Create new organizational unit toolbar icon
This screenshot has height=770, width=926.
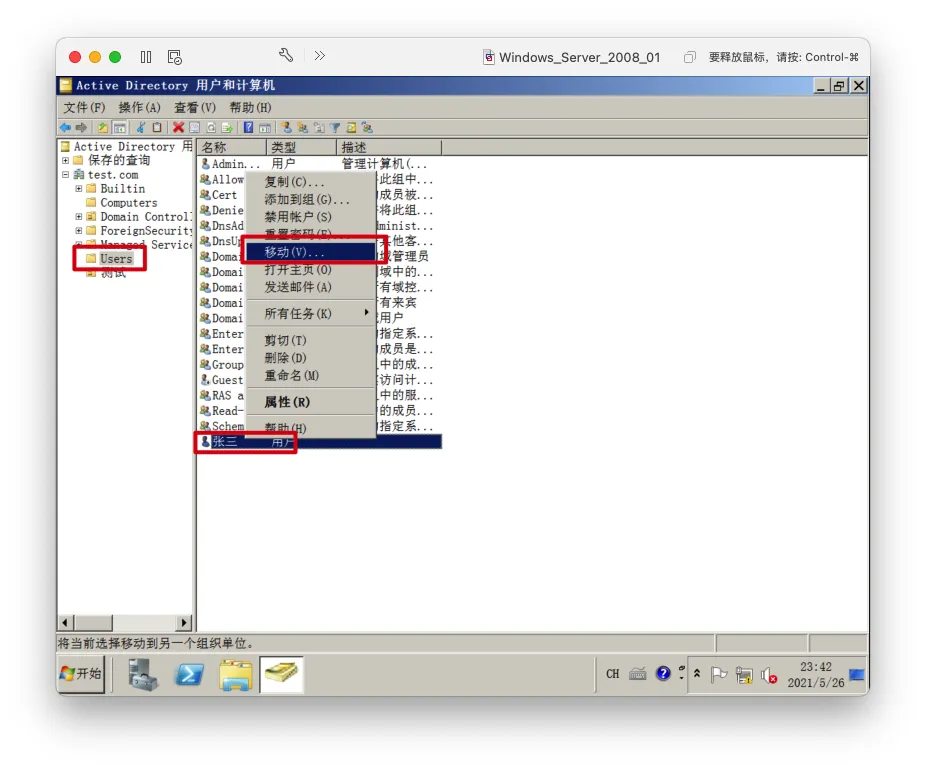pos(319,128)
